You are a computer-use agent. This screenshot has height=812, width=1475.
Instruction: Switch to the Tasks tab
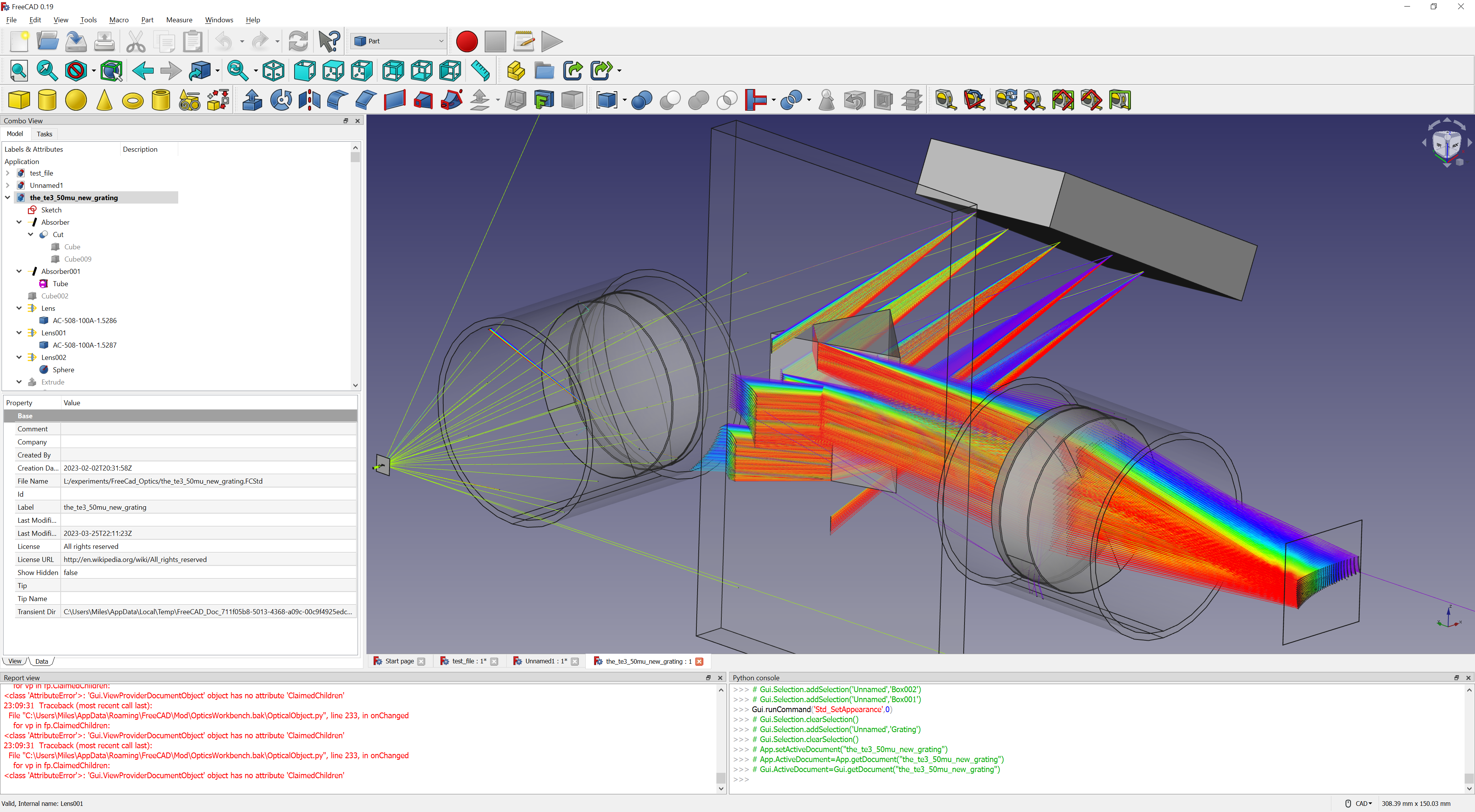coord(44,134)
